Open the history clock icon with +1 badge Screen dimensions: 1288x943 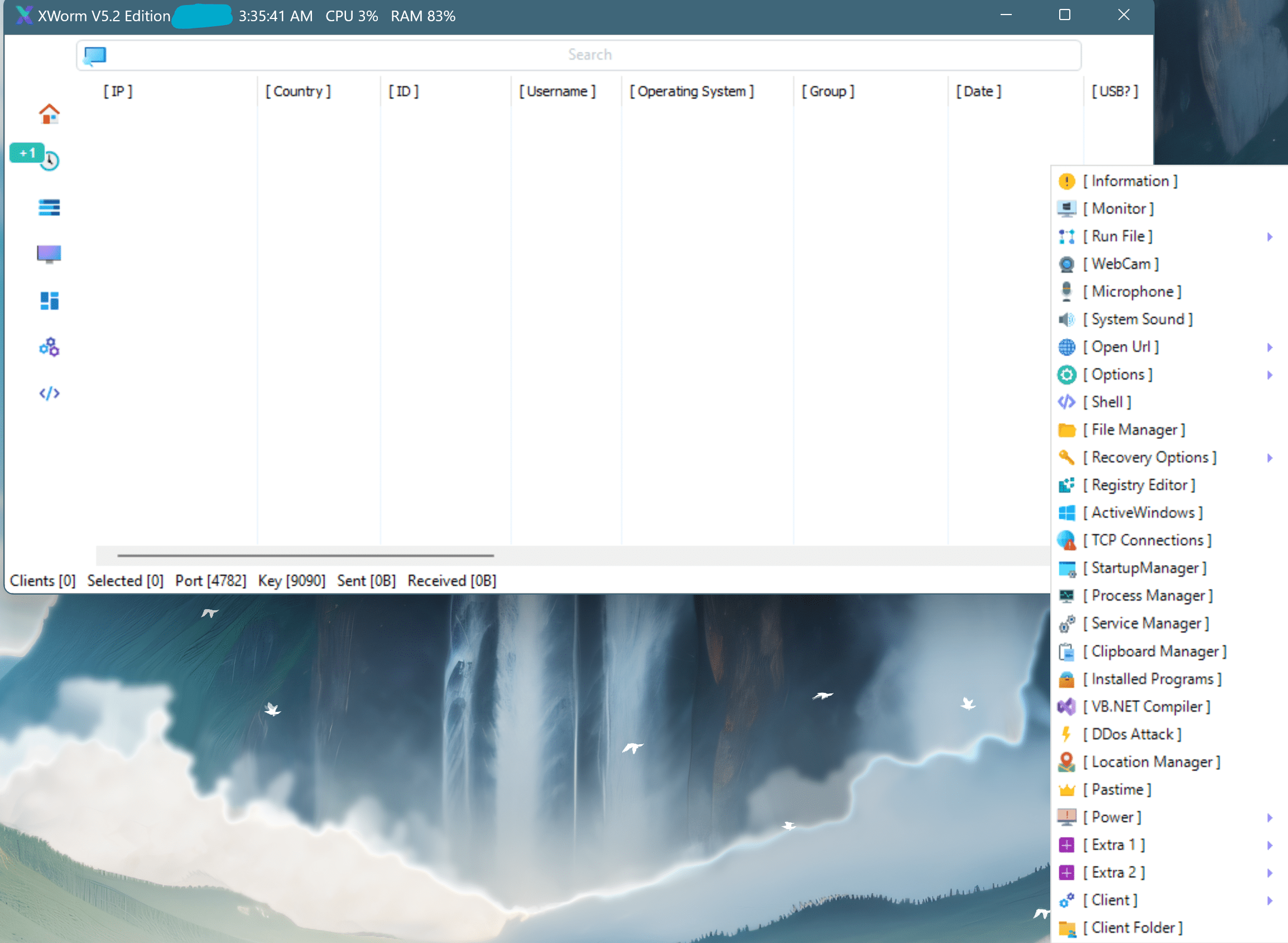(49, 160)
